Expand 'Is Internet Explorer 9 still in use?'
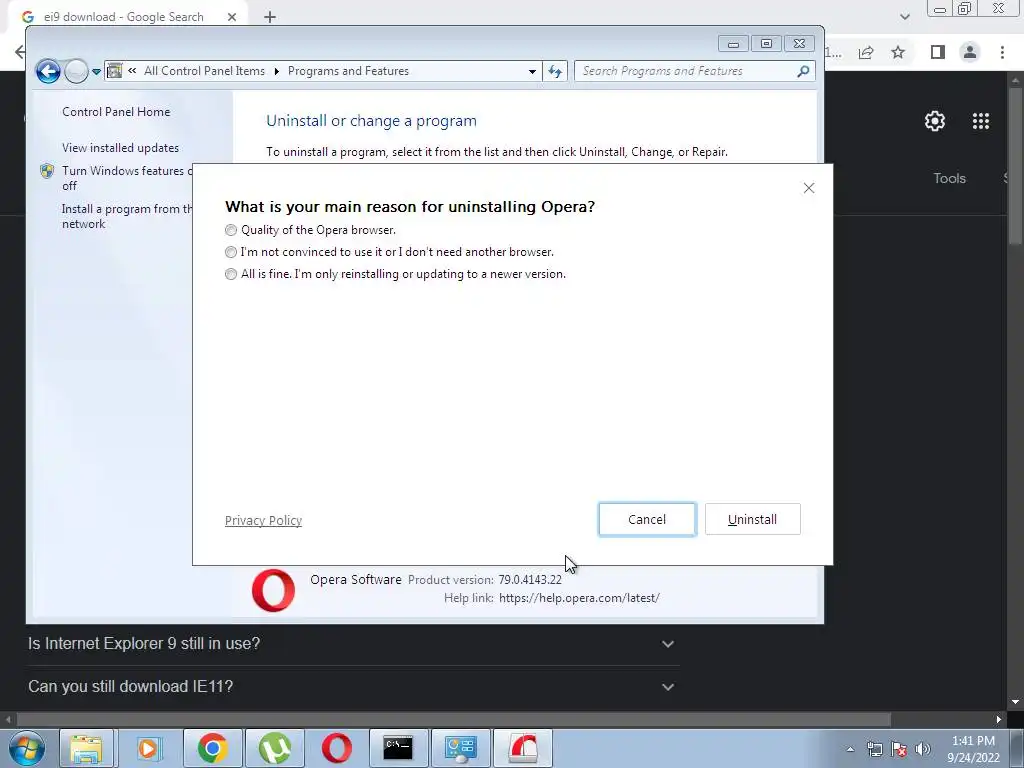Image resolution: width=1024 pixels, height=768 pixels. click(351, 644)
